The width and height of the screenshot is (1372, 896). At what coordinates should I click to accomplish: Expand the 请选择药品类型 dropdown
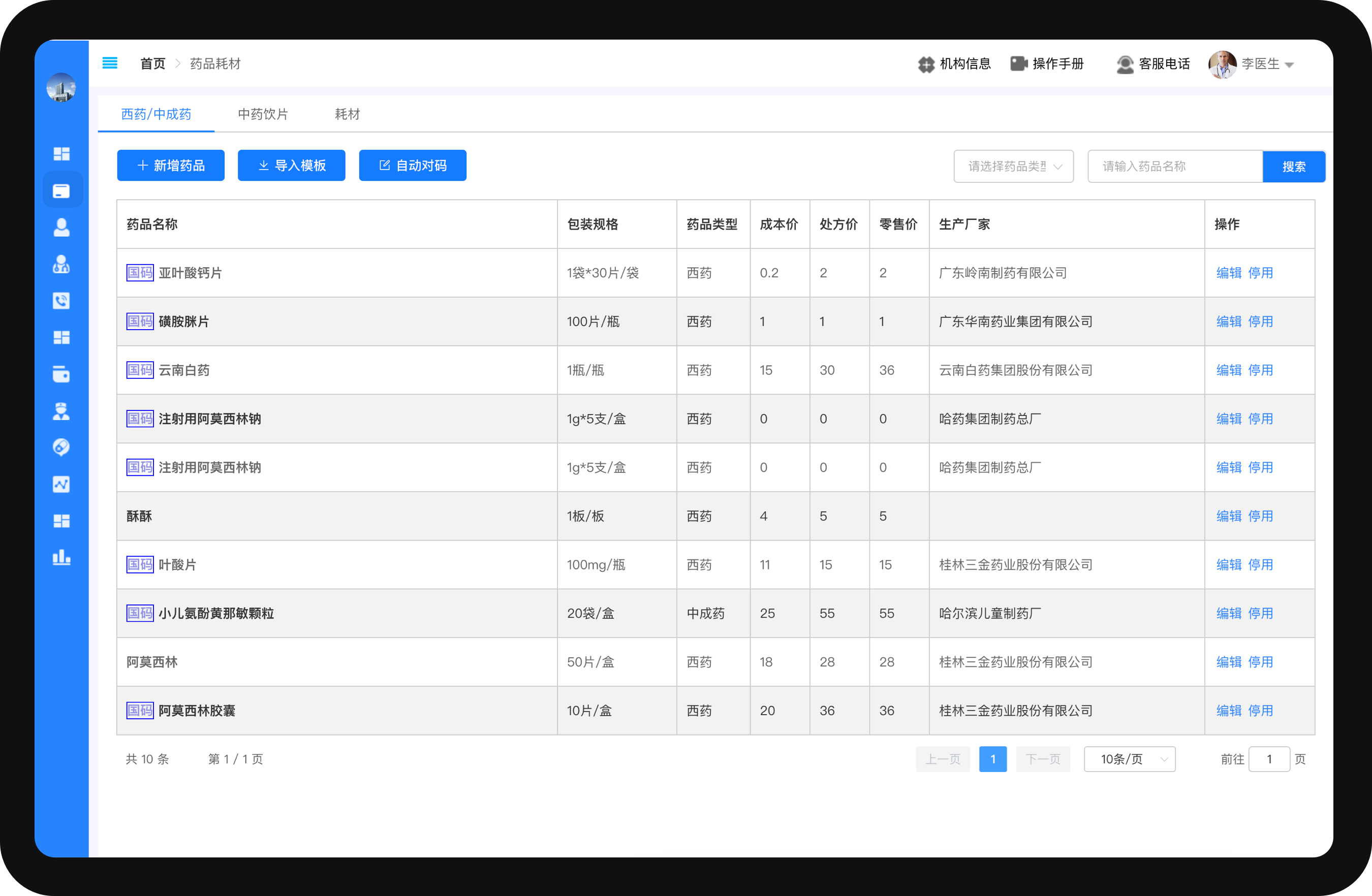(1013, 167)
